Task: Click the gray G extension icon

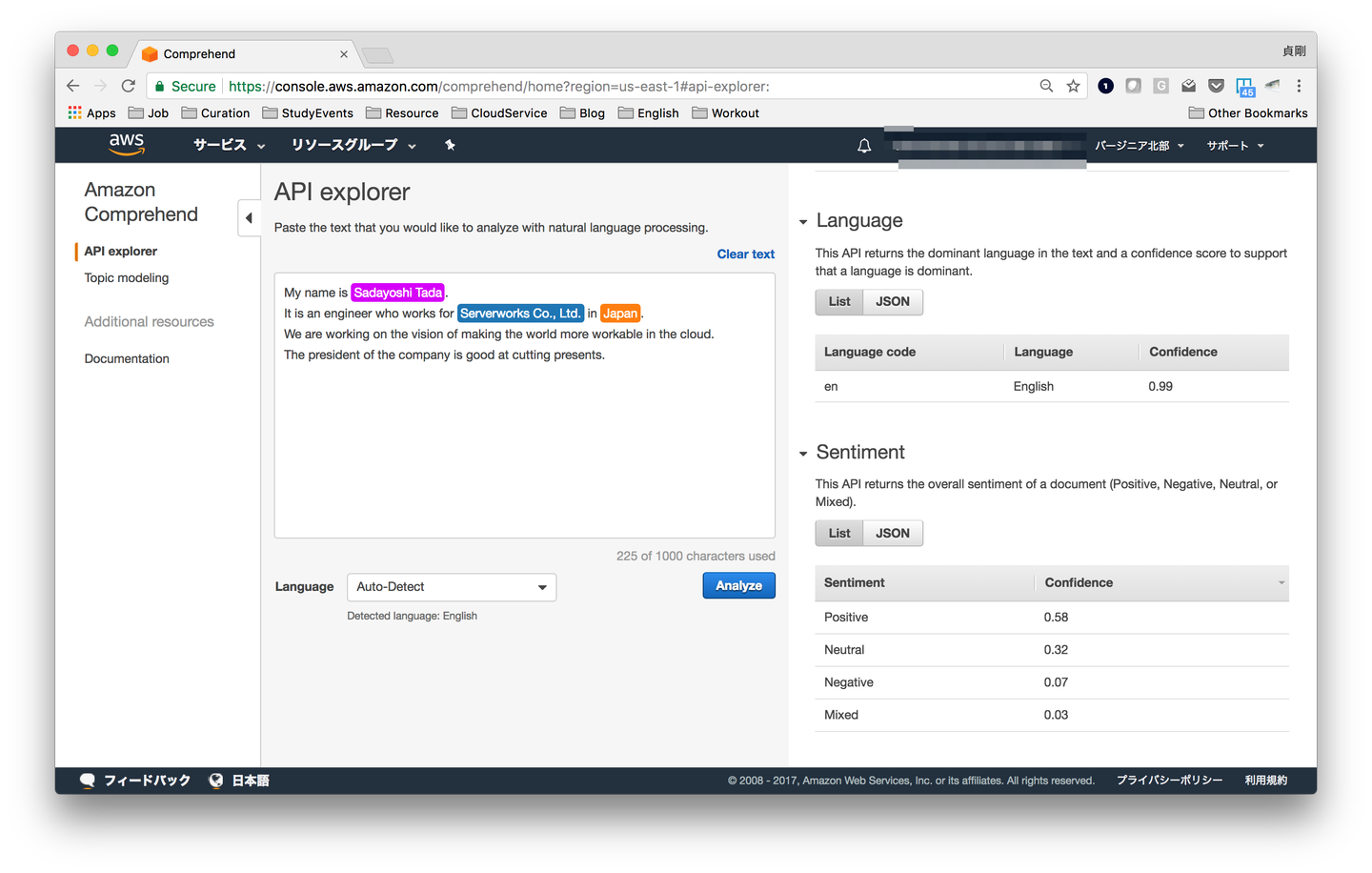Action: (x=1161, y=86)
